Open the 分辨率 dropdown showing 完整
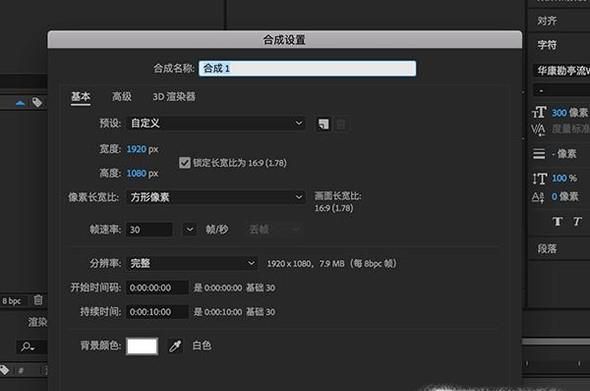Image resolution: width=590 pixels, height=391 pixels. pyautogui.click(x=192, y=263)
